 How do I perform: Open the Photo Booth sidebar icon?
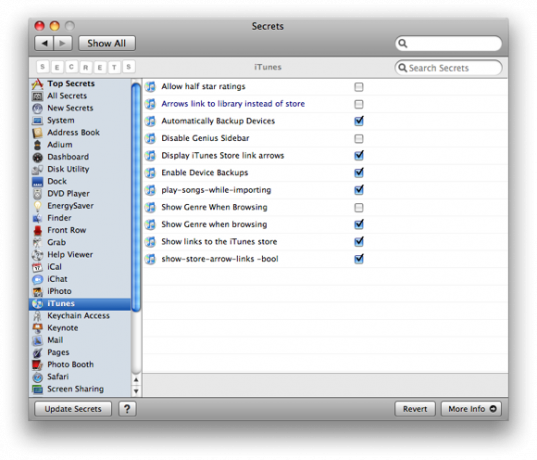(37, 365)
